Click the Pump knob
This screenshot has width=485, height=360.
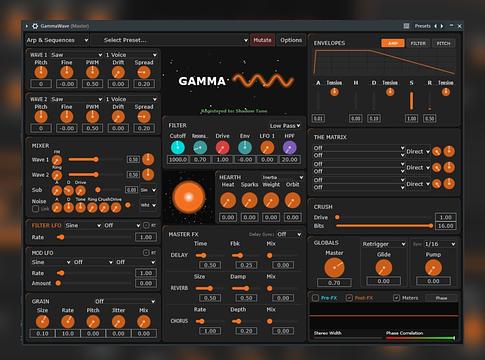(433, 268)
